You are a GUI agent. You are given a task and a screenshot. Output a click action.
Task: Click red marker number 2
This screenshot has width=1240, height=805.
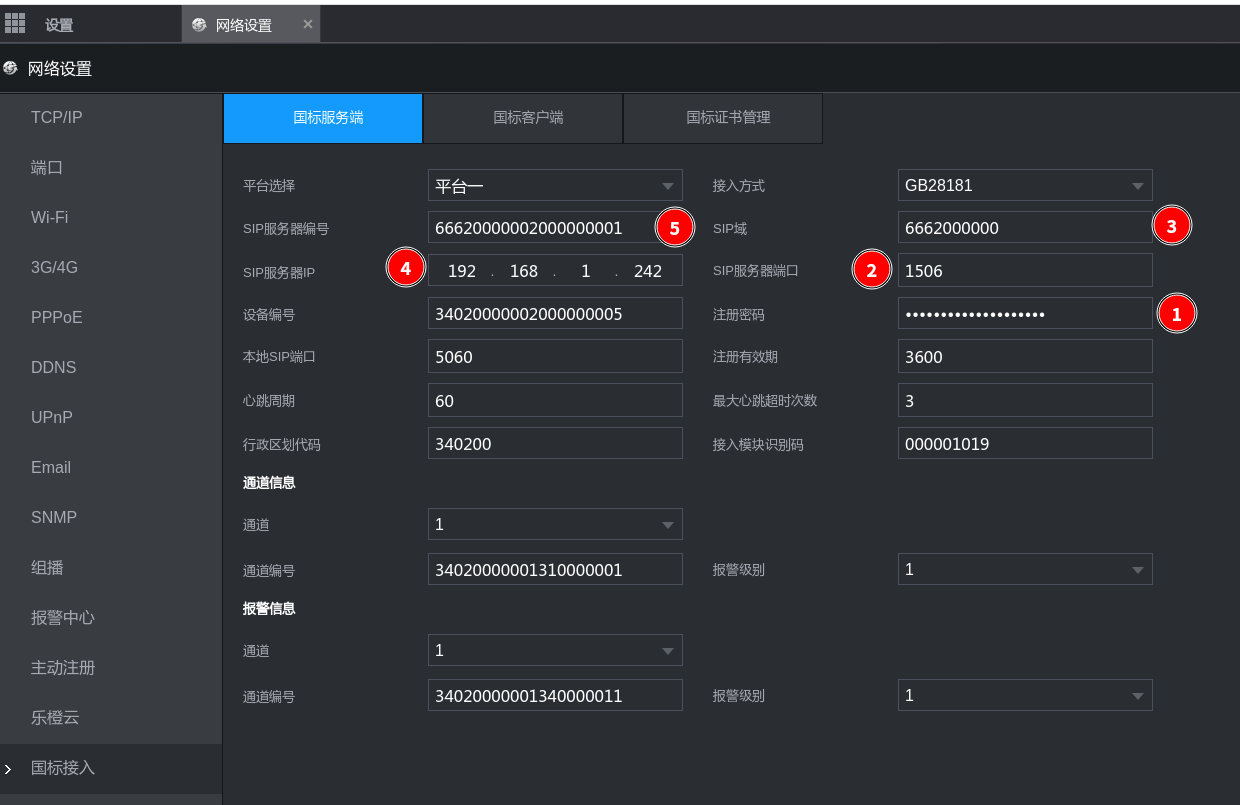click(871, 270)
